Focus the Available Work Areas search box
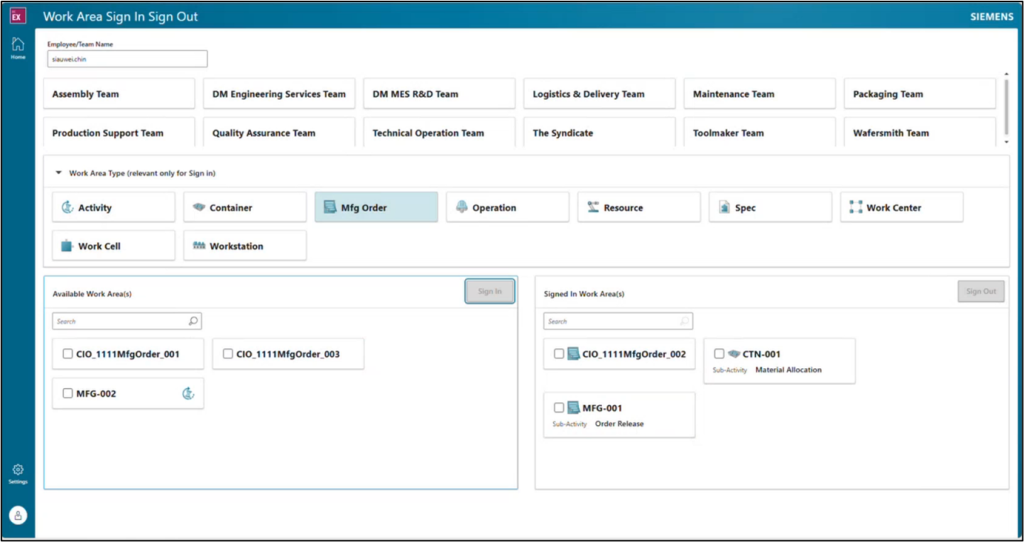1024x542 pixels. pos(127,321)
